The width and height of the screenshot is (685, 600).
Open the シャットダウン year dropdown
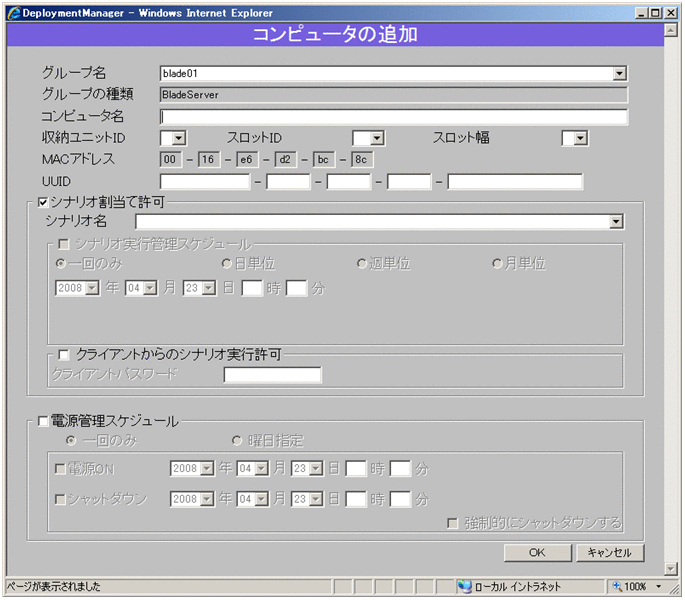click(x=207, y=499)
